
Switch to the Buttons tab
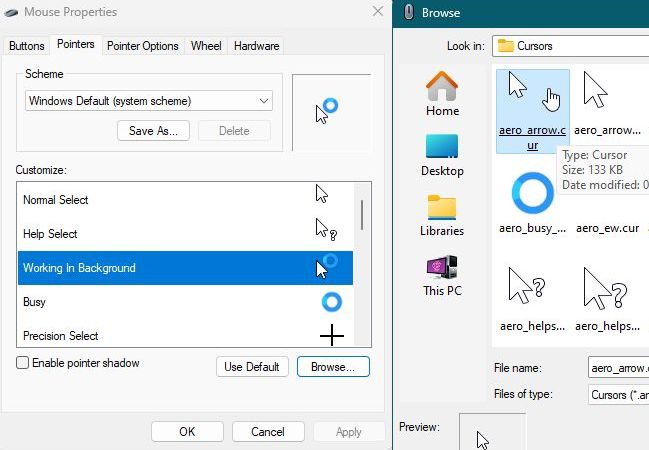coord(26,46)
